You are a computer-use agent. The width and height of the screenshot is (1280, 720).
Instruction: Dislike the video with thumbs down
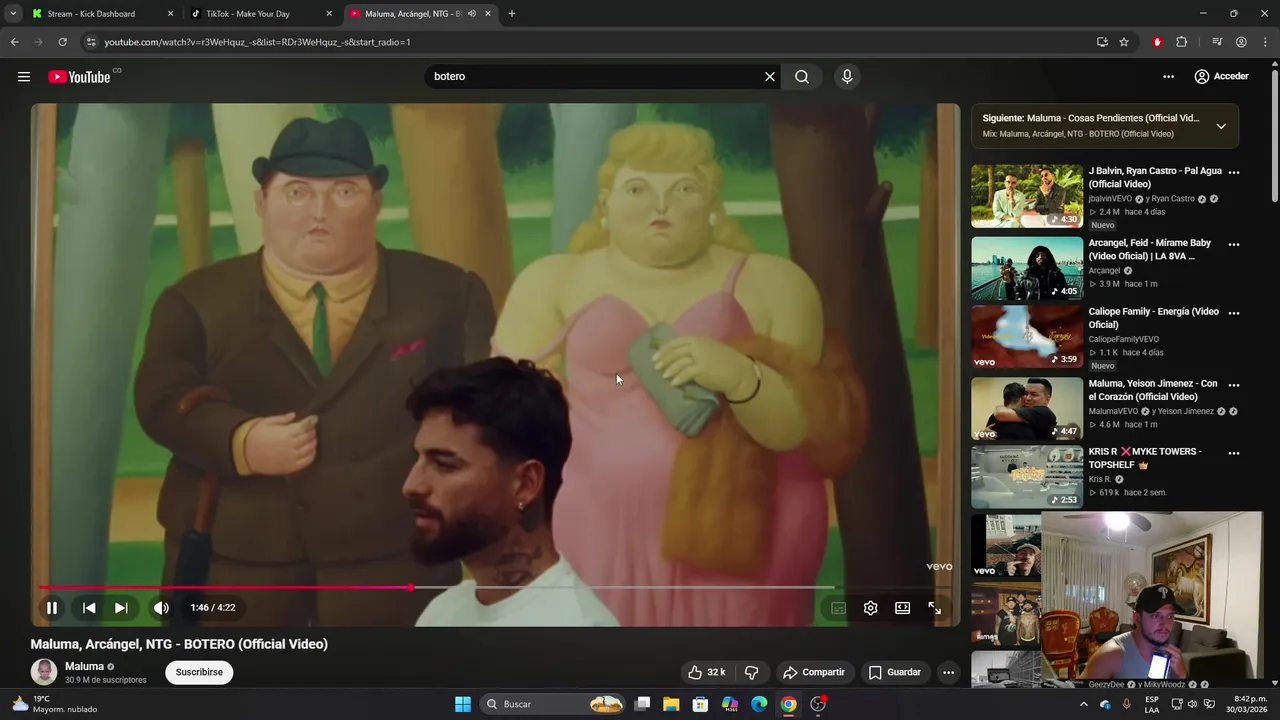(x=752, y=672)
